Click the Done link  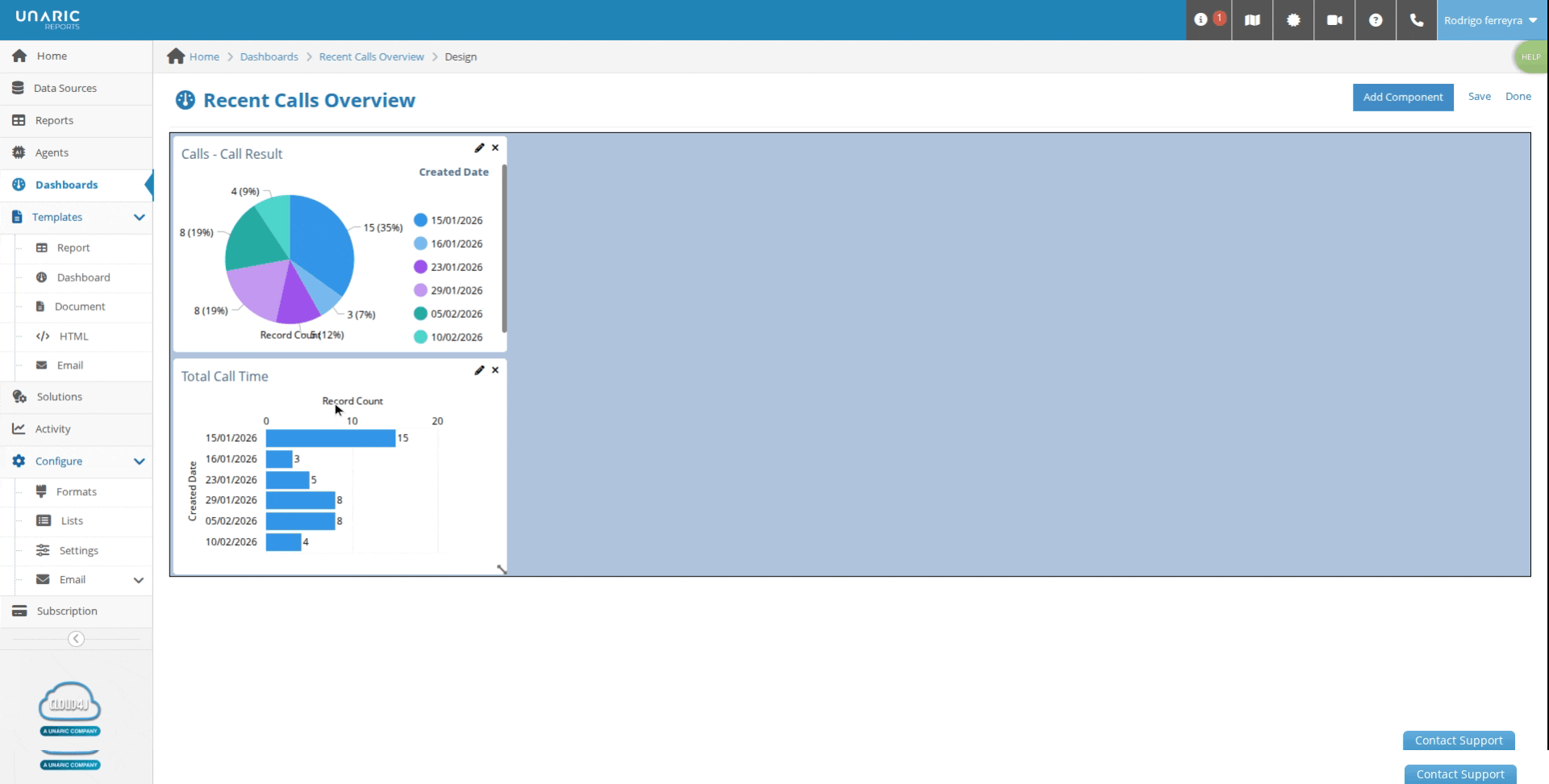[1518, 96]
